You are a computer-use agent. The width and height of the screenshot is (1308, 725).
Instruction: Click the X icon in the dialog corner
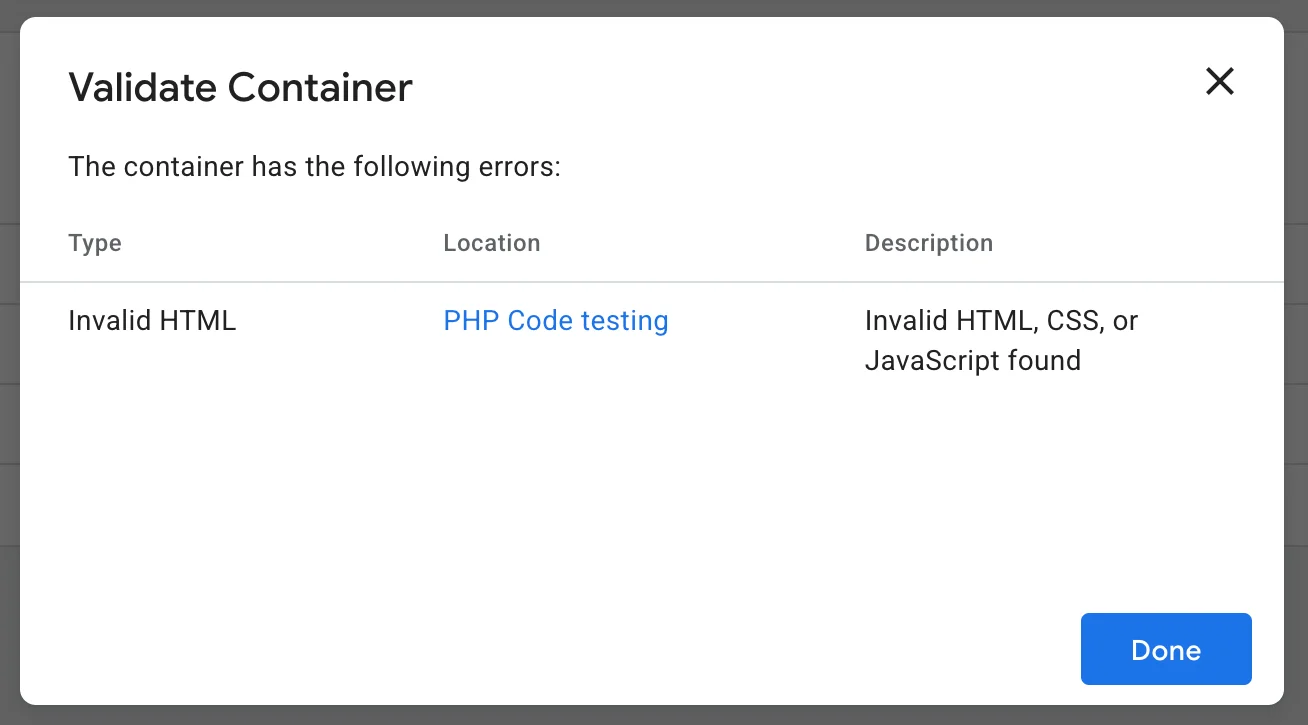pos(1220,81)
